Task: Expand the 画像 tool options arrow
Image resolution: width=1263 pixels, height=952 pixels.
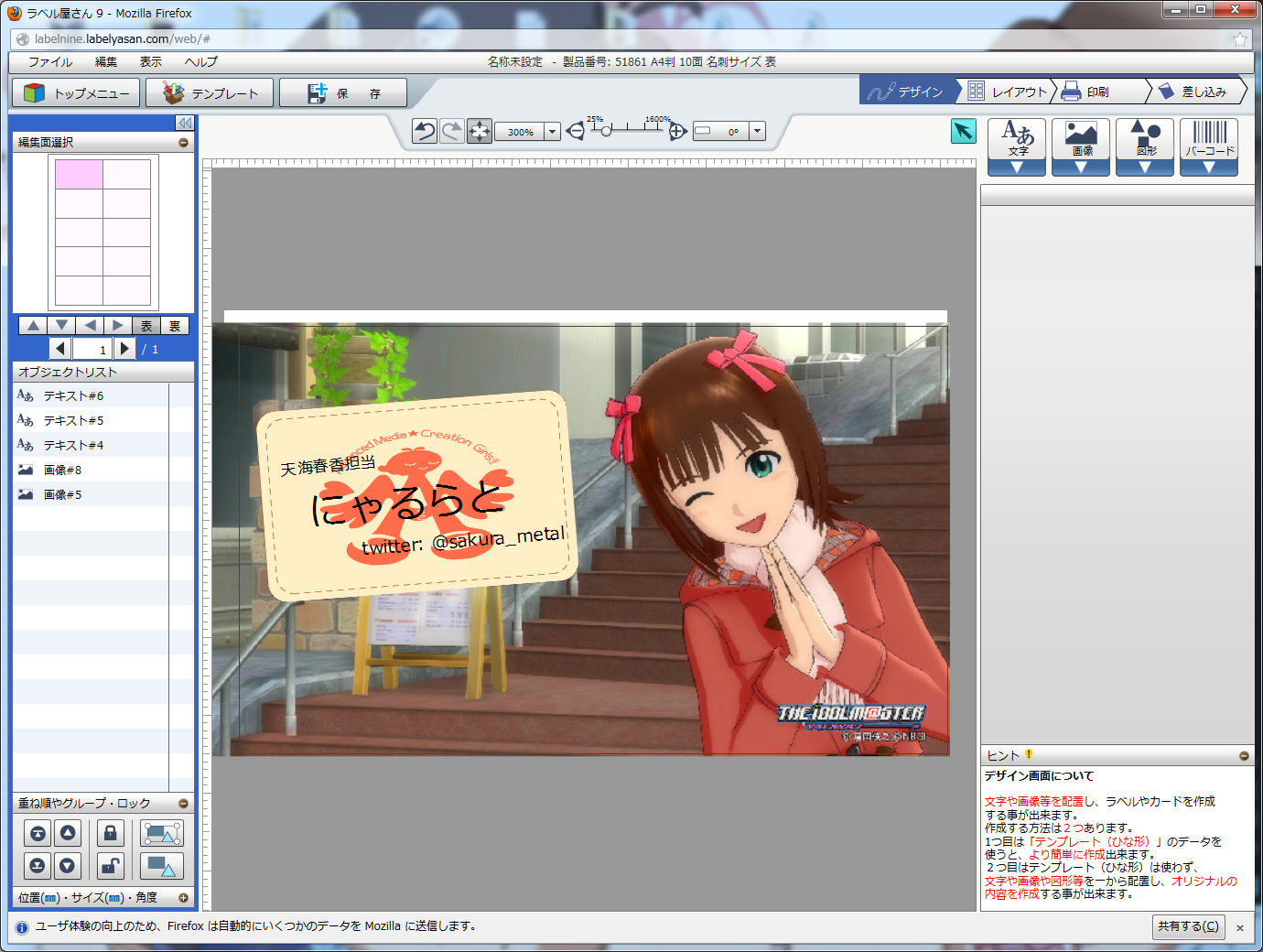Action: (1081, 168)
